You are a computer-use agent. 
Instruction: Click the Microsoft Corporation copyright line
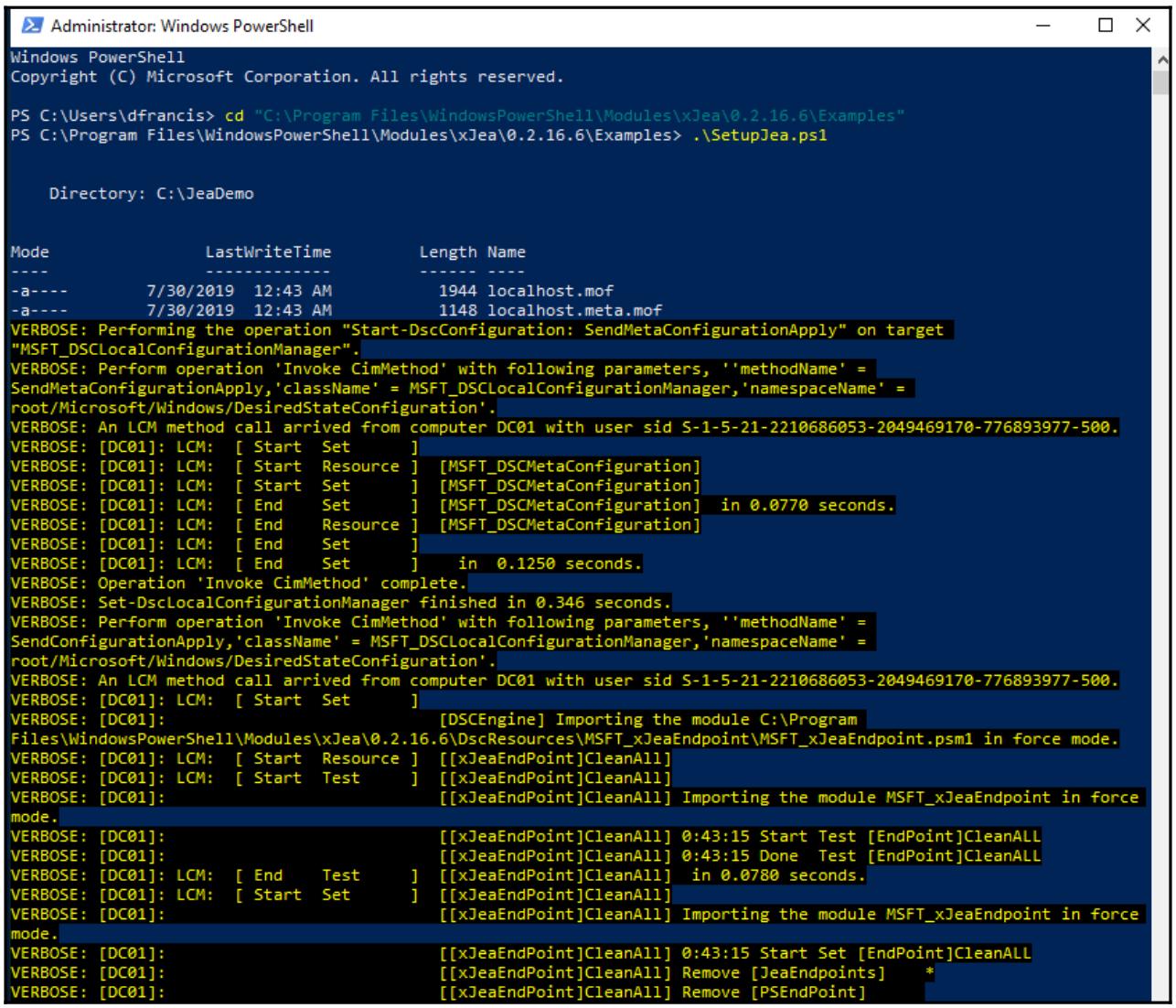pos(287,77)
